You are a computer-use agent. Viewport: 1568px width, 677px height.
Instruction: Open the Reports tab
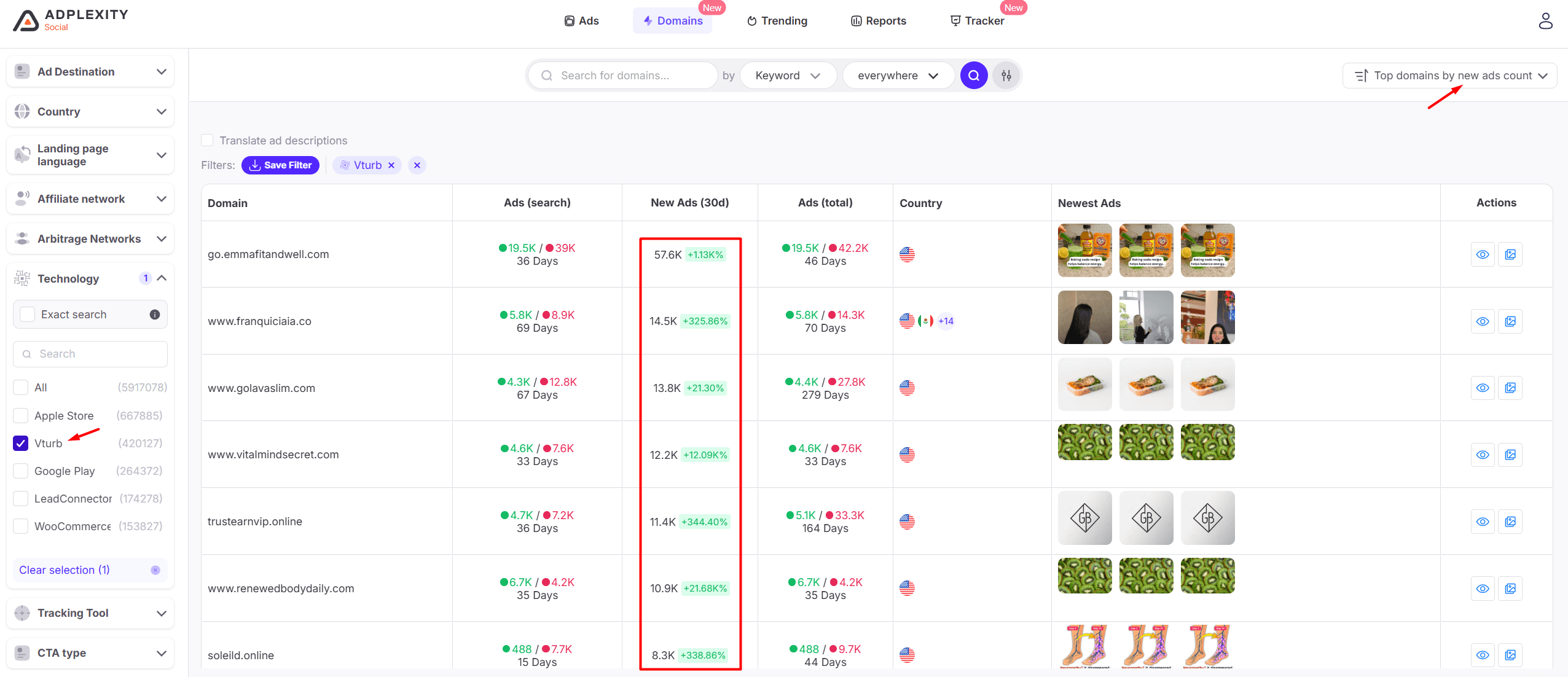(879, 21)
